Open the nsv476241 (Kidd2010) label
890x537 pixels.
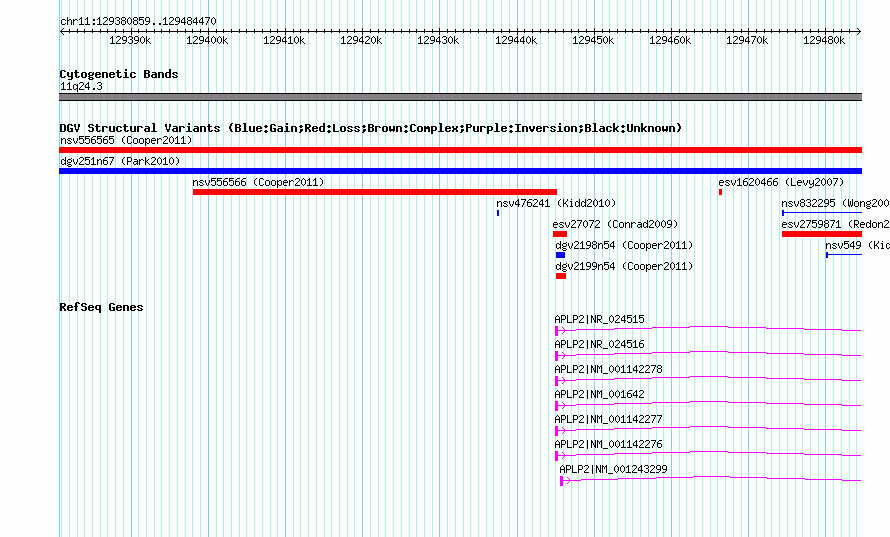coord(556,203)
